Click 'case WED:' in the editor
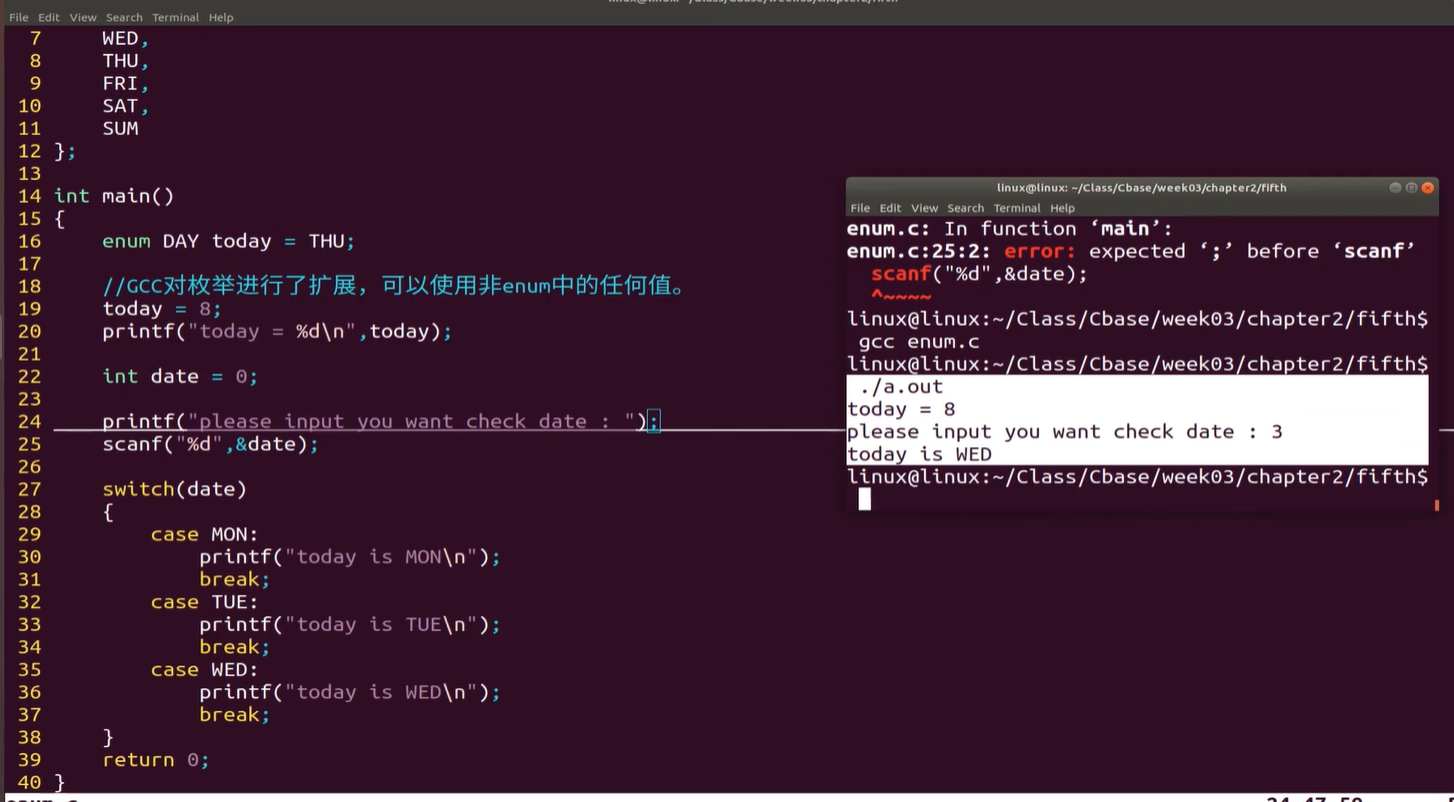The width and height of the screenshot is (1454, 802). [x=204, y=669]
